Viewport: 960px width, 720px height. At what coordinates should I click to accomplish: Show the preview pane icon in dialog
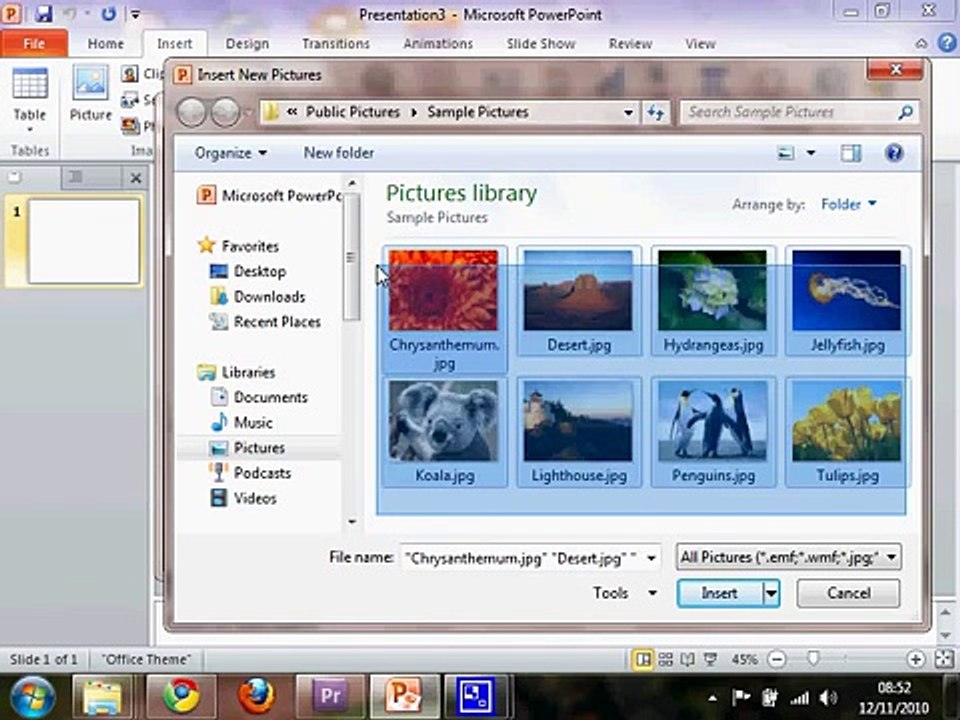click(850, 153)
